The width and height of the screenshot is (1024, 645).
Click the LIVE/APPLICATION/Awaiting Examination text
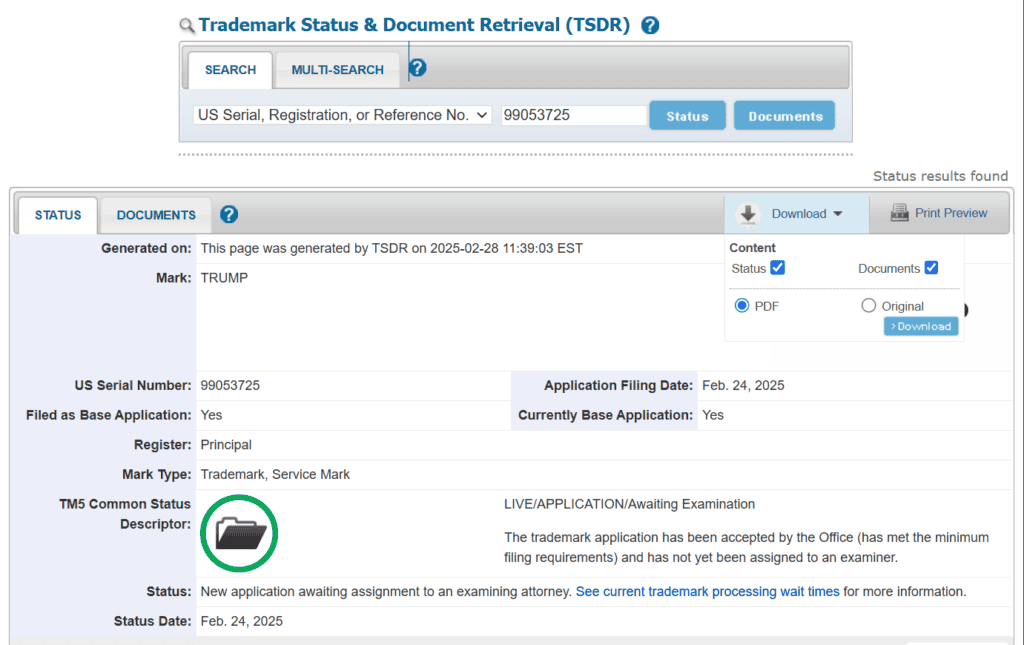point(630,504)
